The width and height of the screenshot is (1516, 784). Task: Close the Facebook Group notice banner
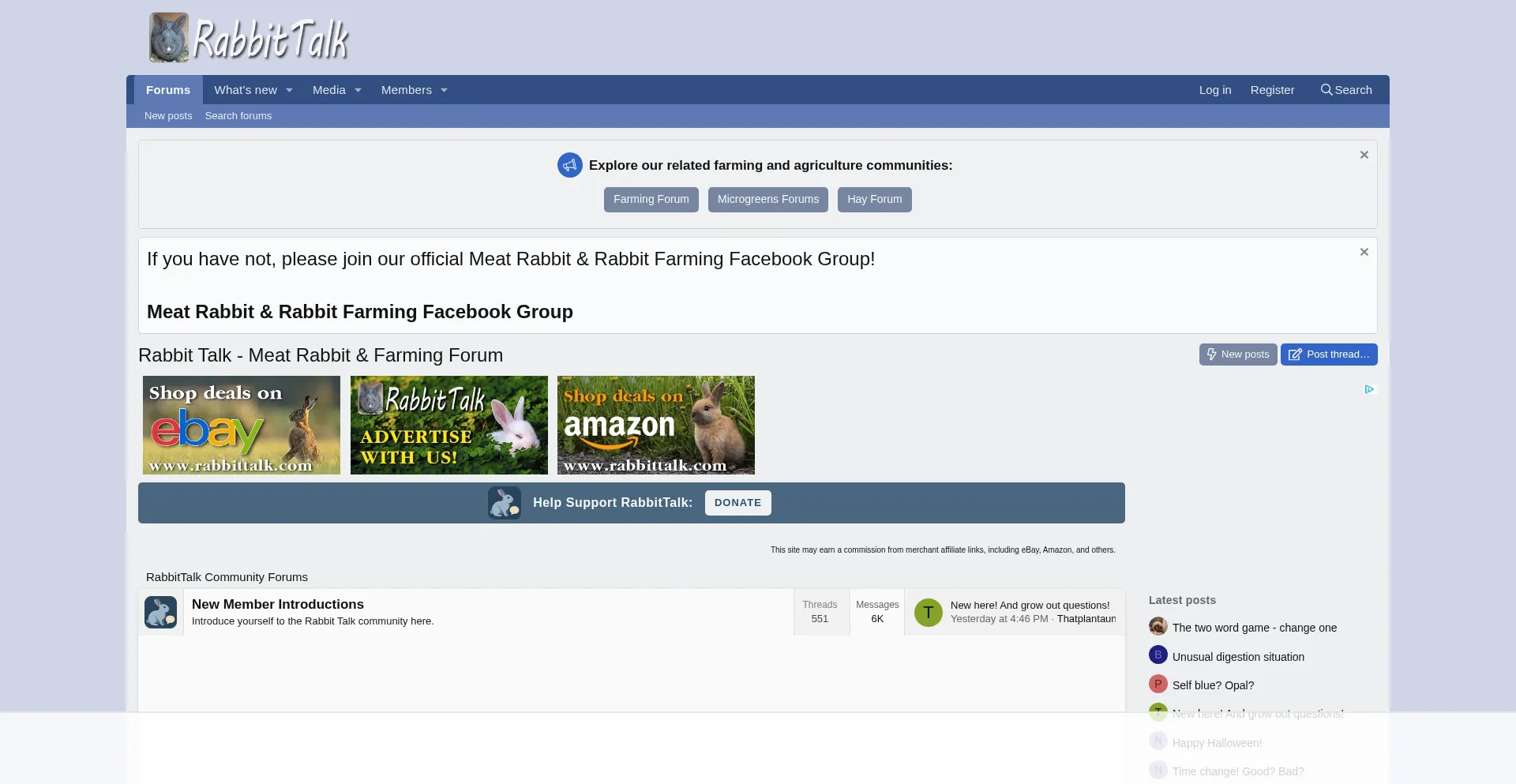(1364, 253)
